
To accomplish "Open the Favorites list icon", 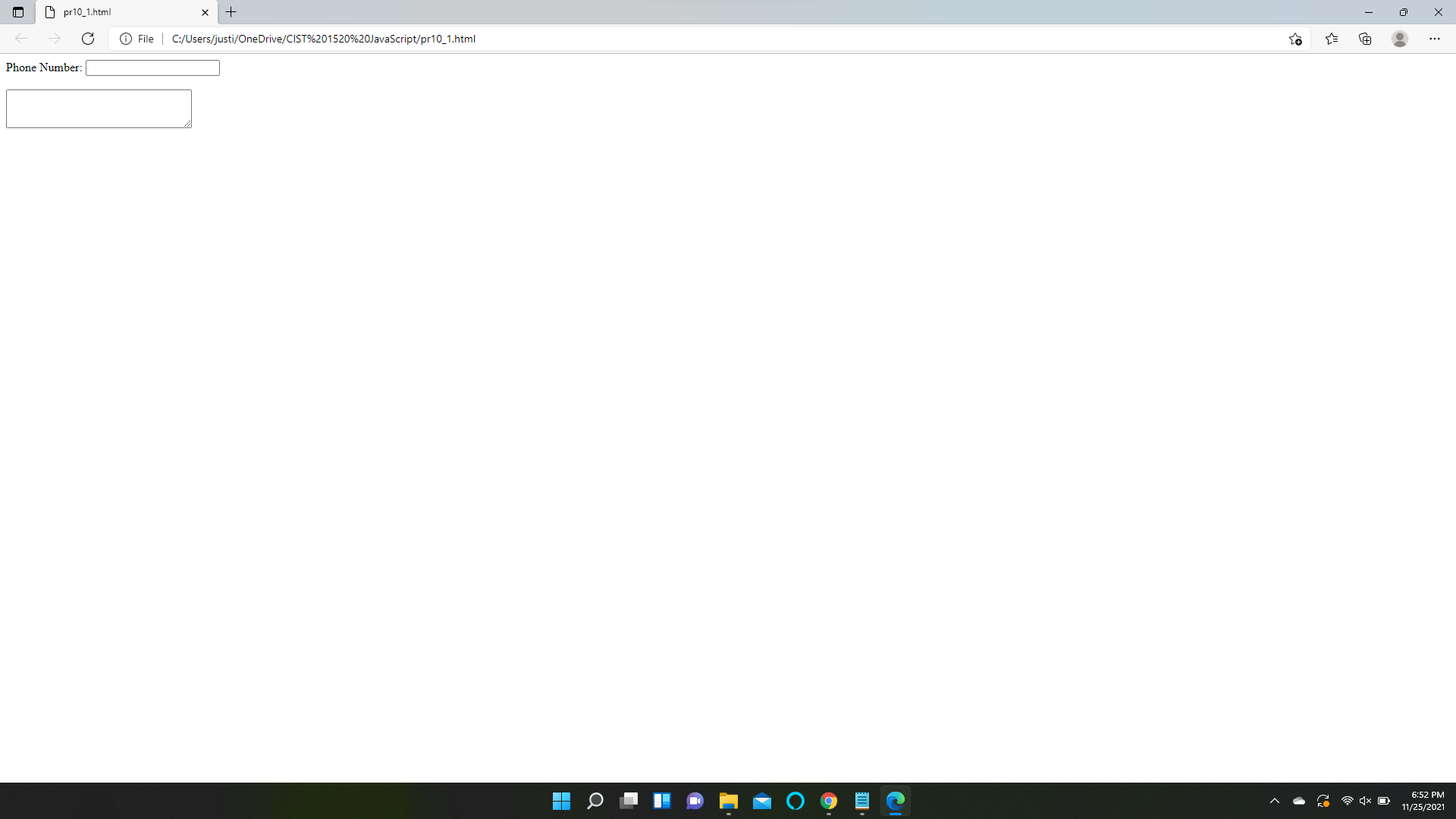I will (x=1332, y=39).
